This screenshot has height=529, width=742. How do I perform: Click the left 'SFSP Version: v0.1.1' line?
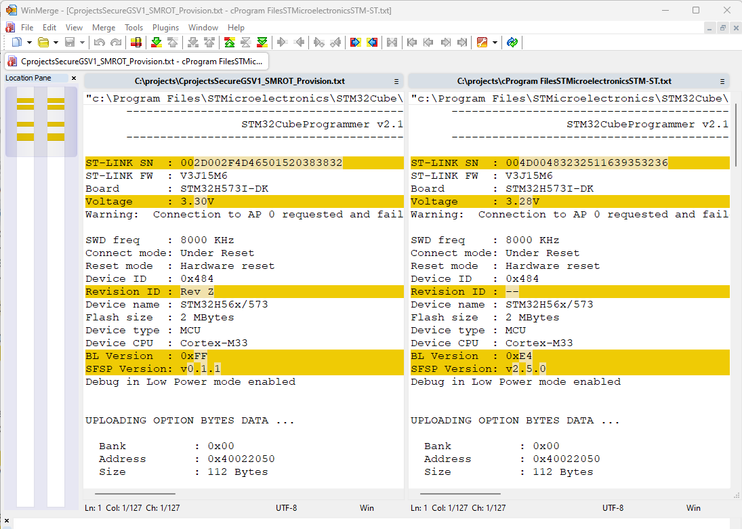pyautogui.click(x=244, y=369)
